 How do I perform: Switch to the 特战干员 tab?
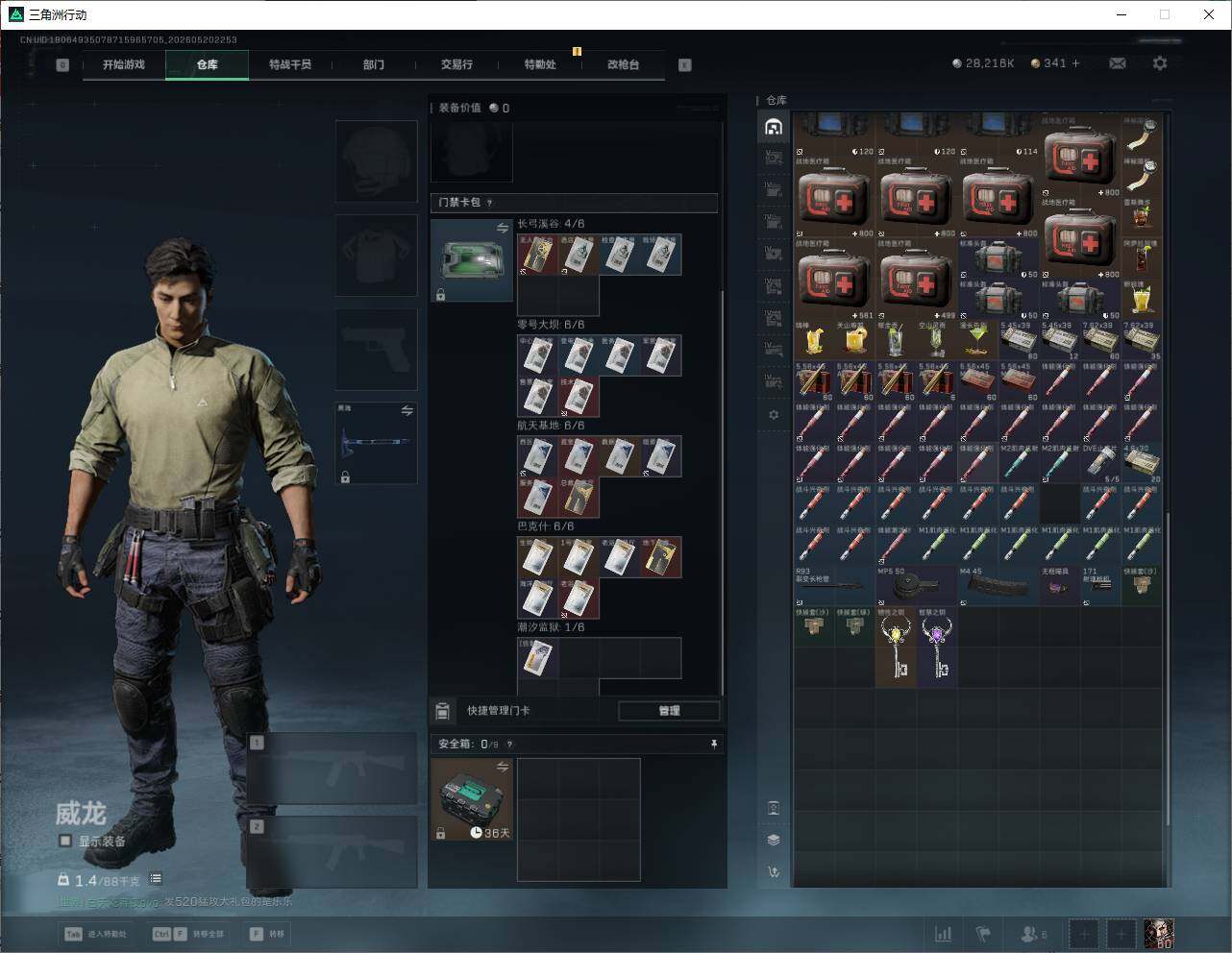(290, 64)
